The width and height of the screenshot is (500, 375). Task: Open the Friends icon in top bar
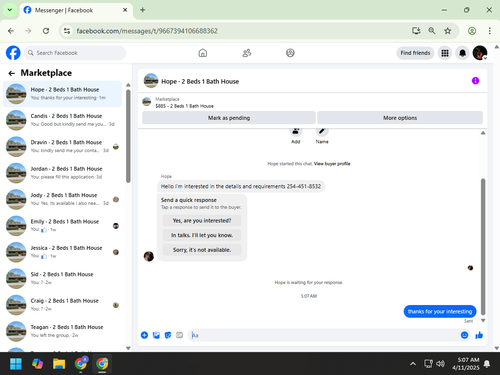247,53
